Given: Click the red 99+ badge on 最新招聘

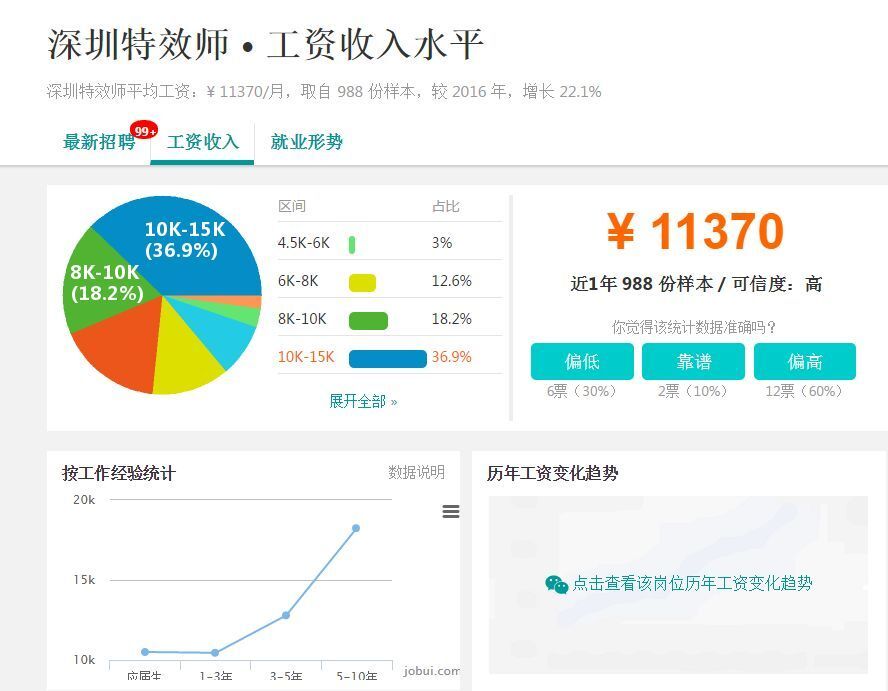Looking at the screenshot, I should tap(144, 131).
